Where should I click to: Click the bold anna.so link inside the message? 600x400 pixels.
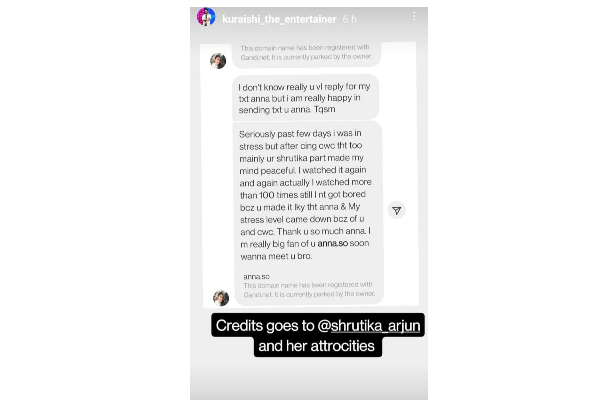point(333,243)
